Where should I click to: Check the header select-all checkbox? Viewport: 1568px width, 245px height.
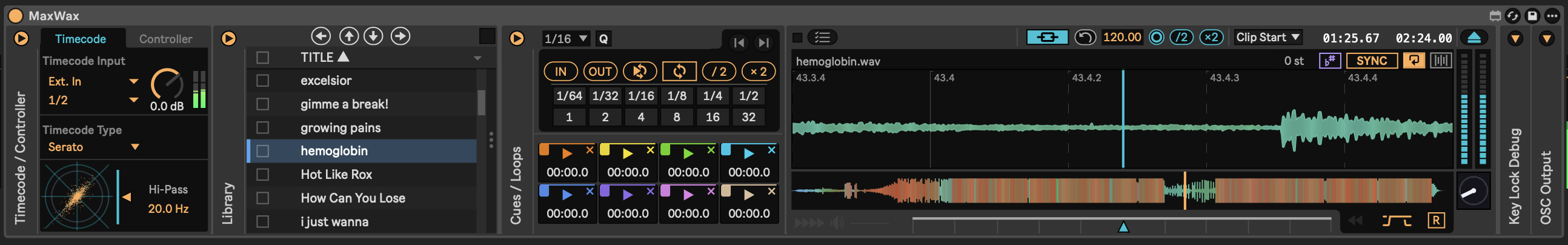262,57
